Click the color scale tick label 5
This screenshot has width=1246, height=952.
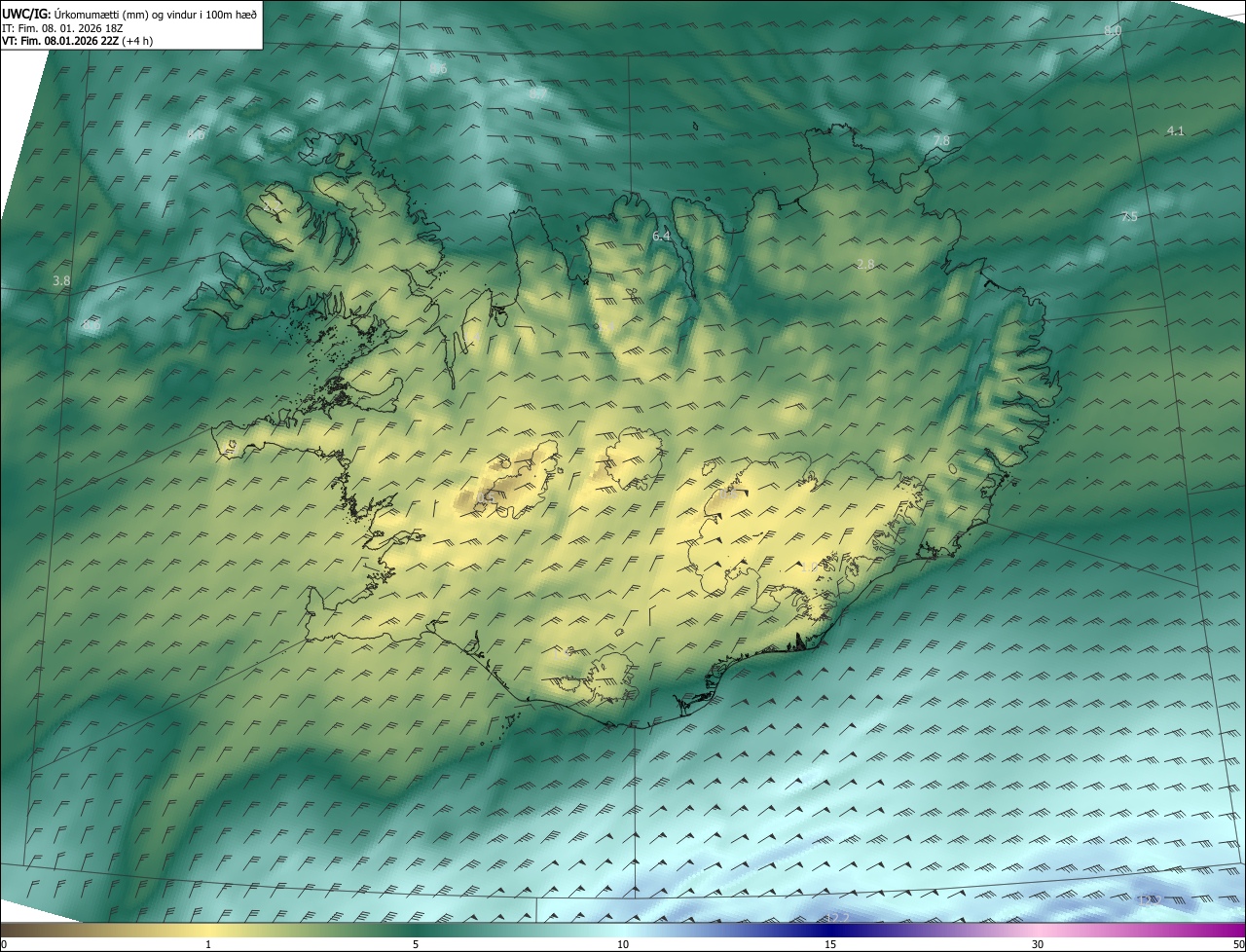pos(416,944)
